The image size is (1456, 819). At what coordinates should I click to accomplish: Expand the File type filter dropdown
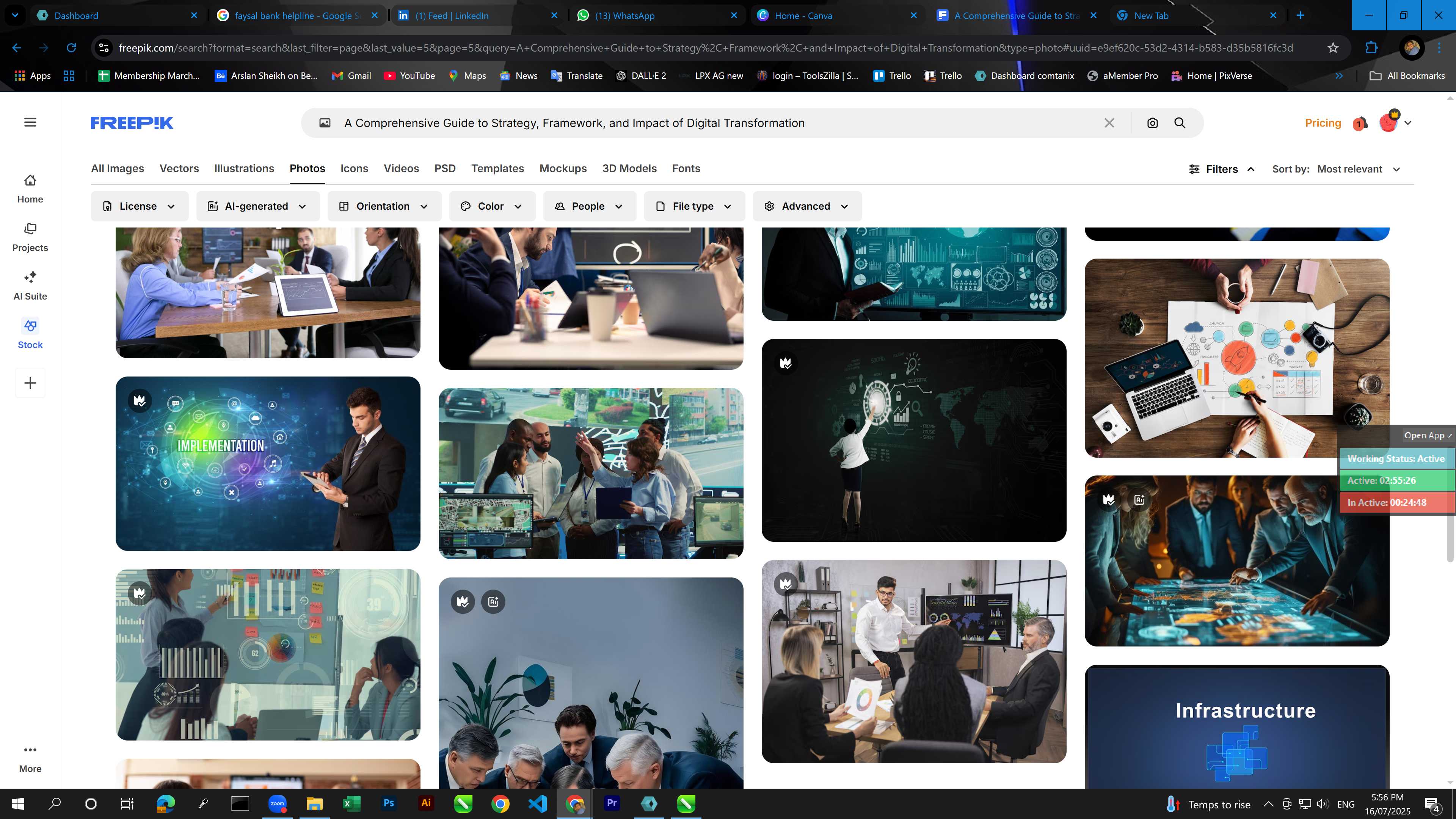tap(695, 206)
